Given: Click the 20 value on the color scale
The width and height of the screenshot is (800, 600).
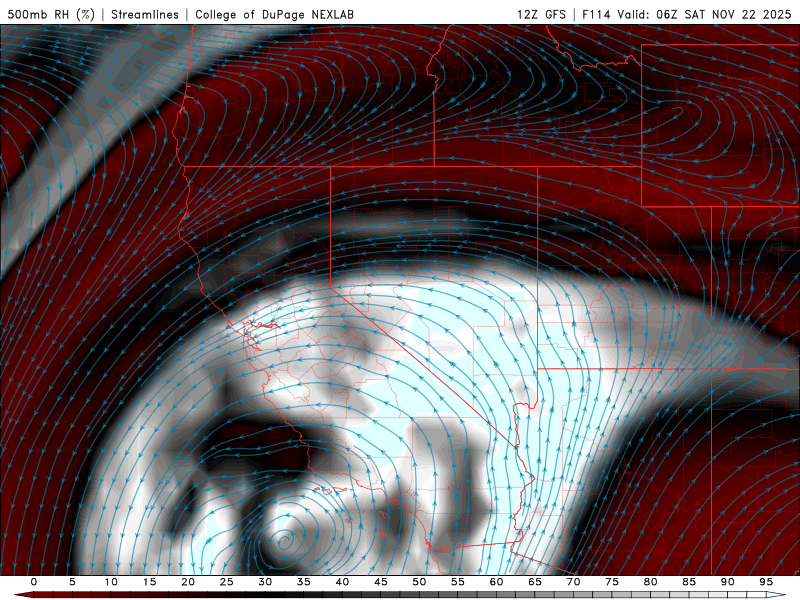Looking at the screenshot, I should (188, 582).
